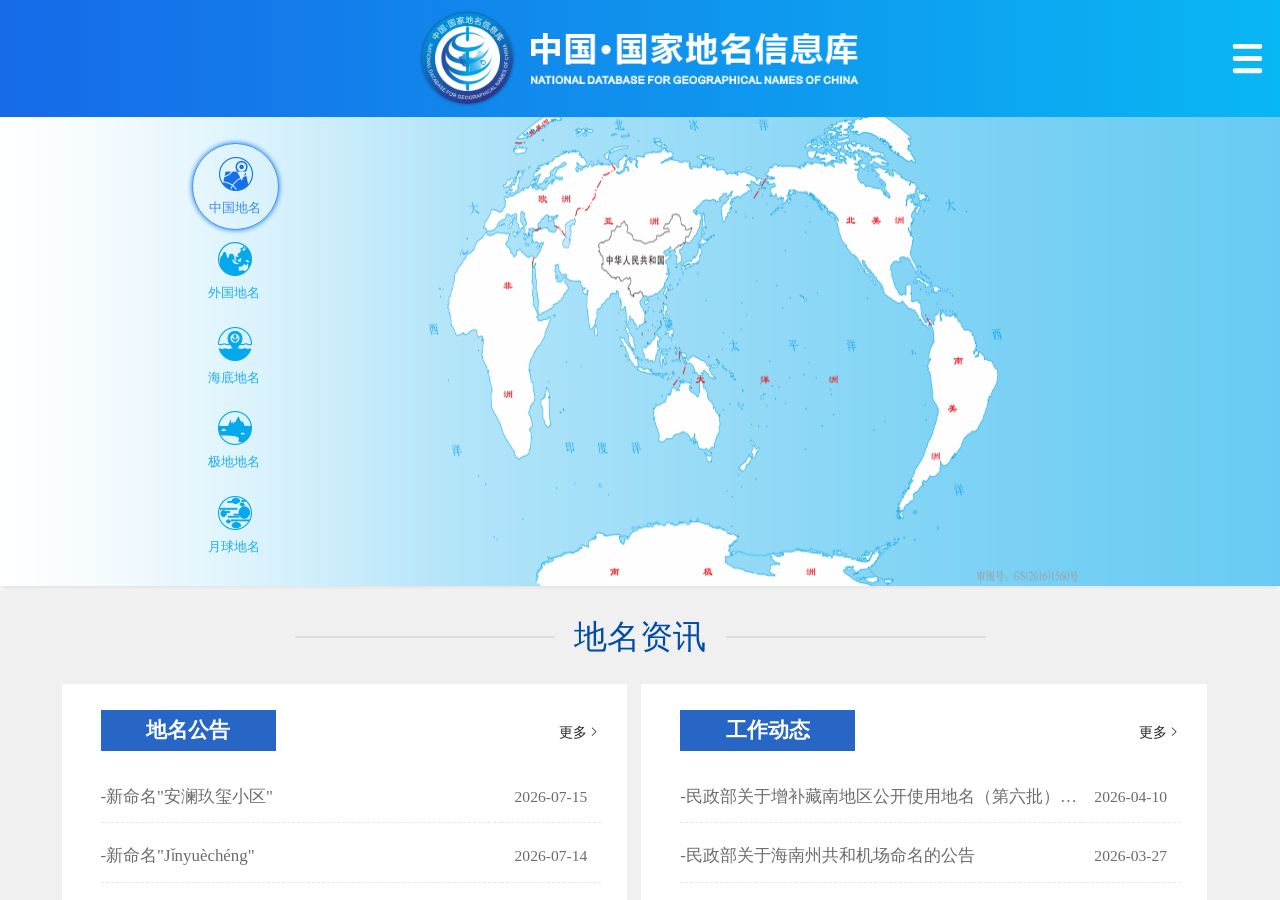The height and width of the screenshot is (900, 1280).
Task: Select the 海底地名 icon
Action: coord(235,344)
